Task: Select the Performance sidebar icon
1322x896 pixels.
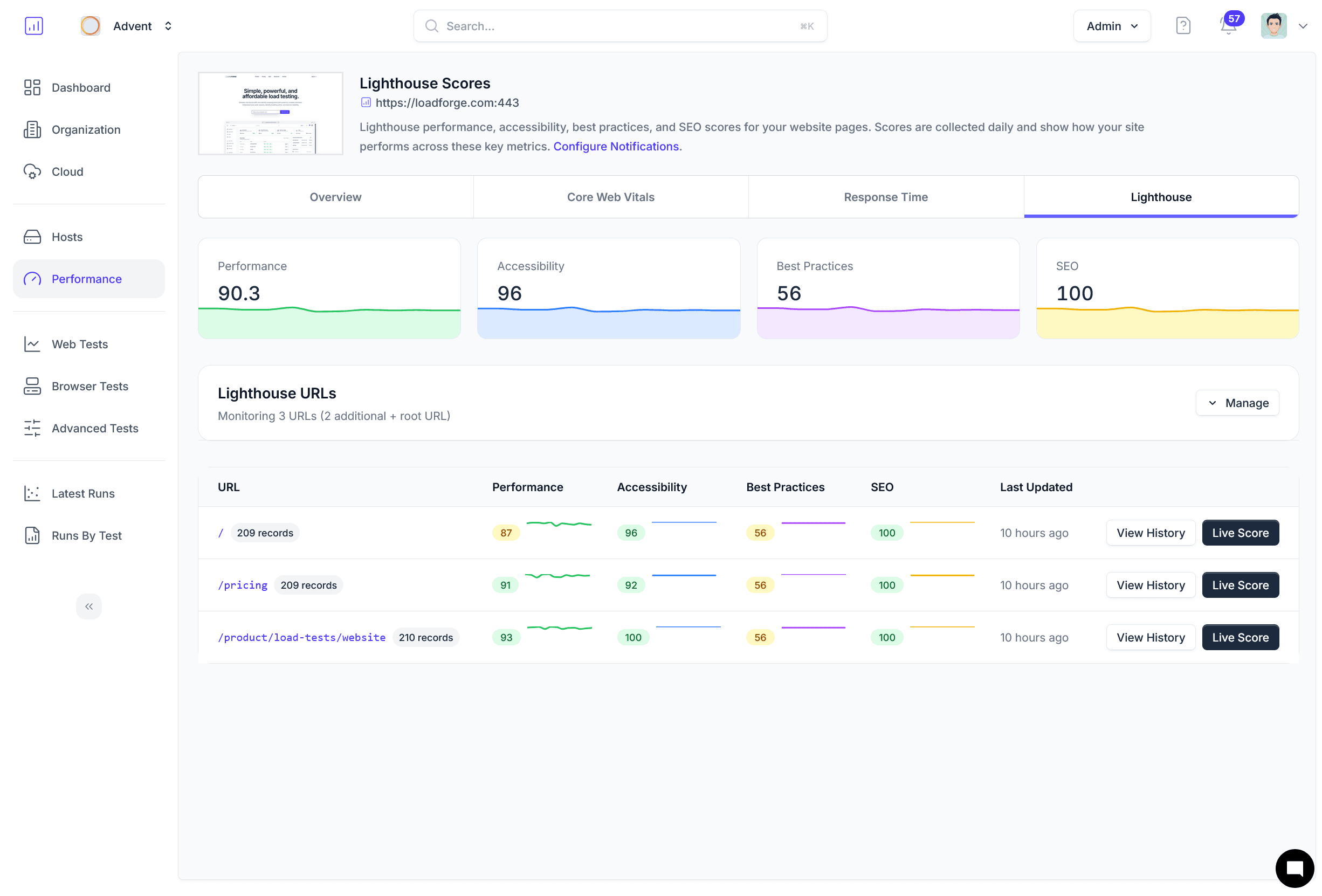Action: pyautogui.click(x=32, y=279)
